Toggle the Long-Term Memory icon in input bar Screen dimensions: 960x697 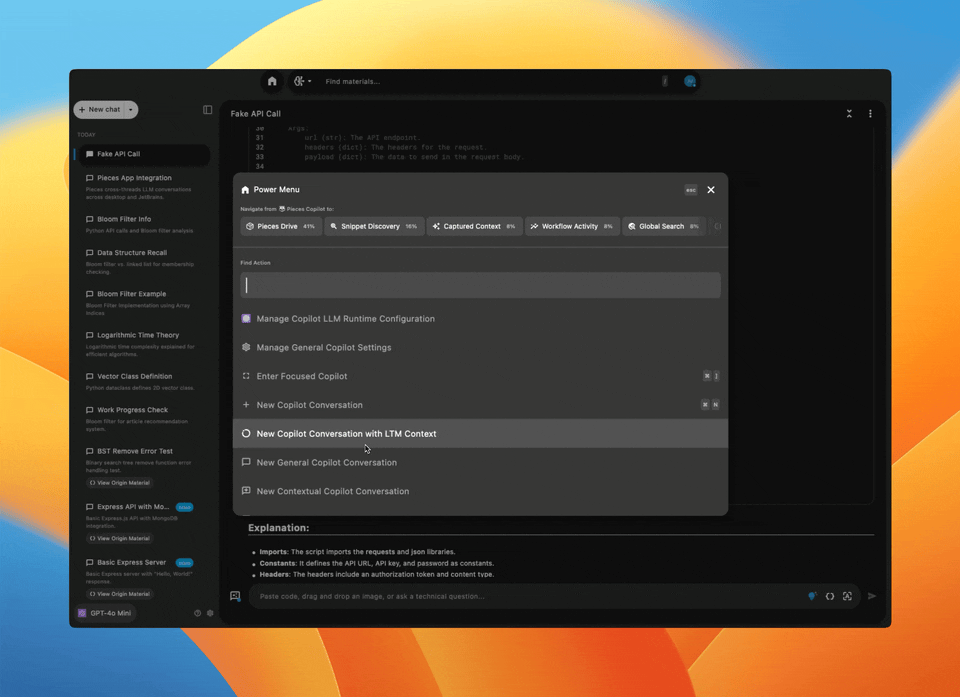[812, 597]
